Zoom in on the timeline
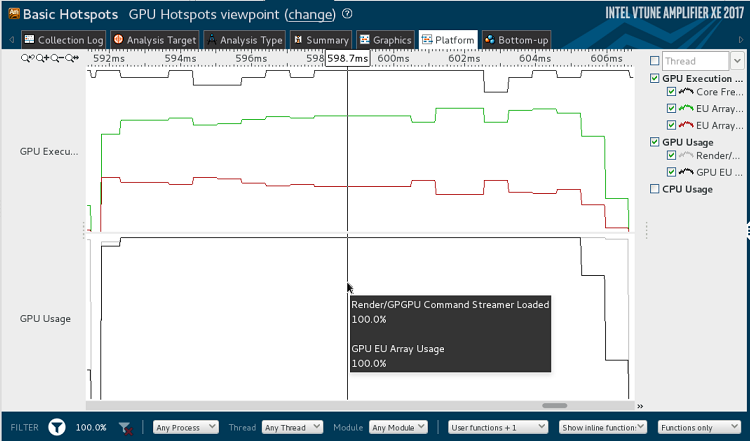 [42, 58]
